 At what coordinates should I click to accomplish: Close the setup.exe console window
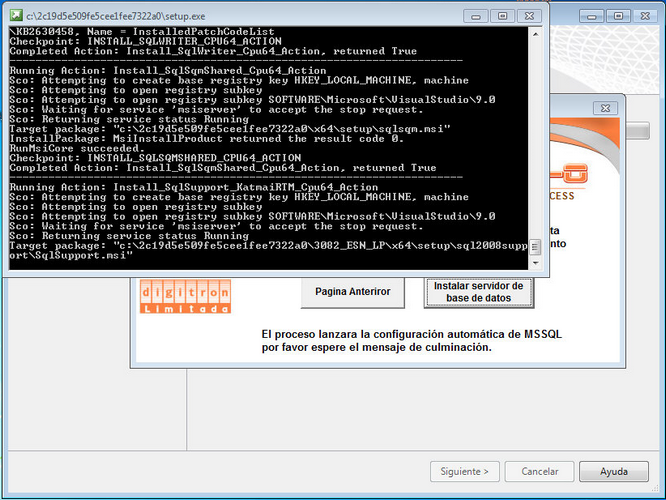(x=529, y=16)
